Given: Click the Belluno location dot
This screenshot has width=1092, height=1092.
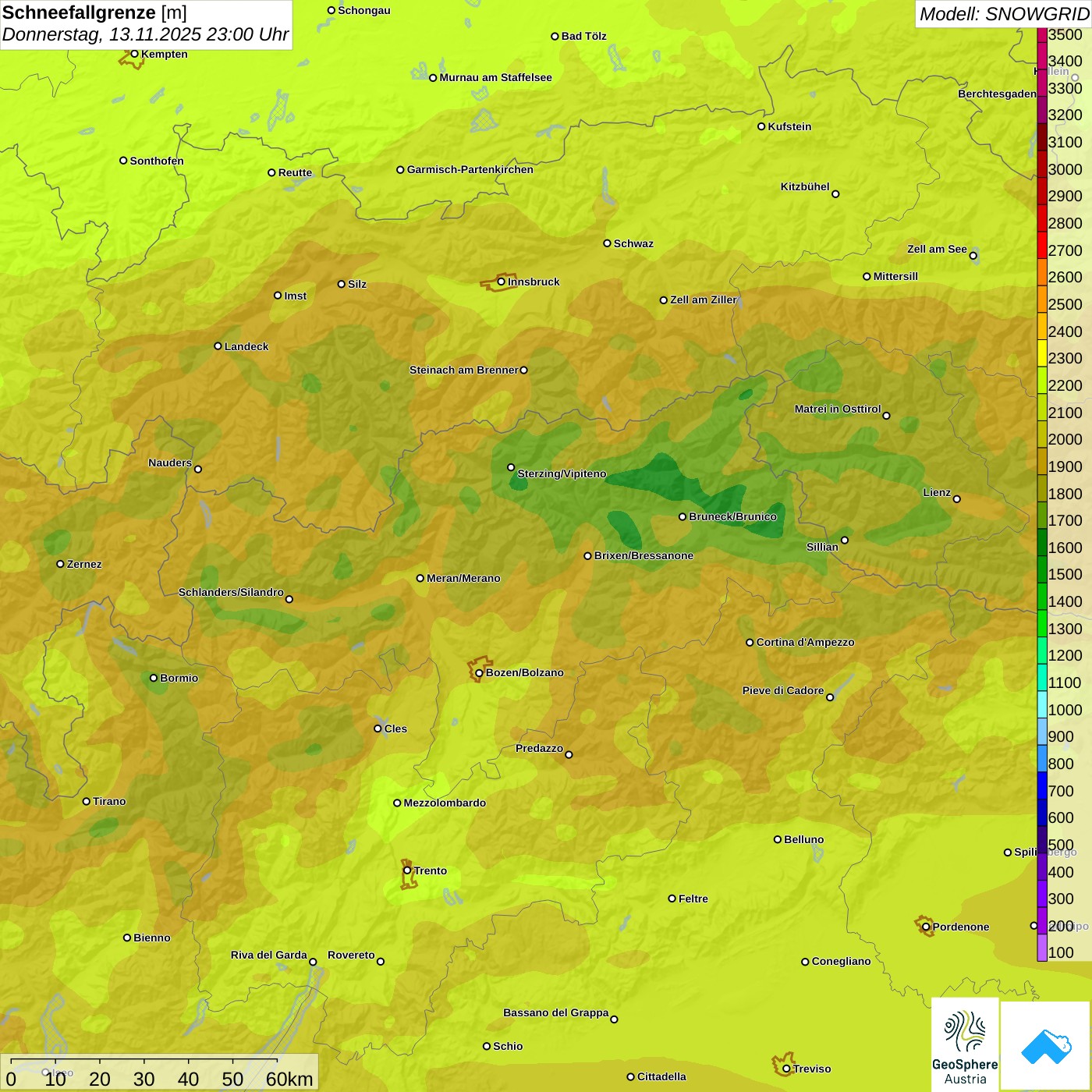Looking at the screenshot, I should pos(778,839).
